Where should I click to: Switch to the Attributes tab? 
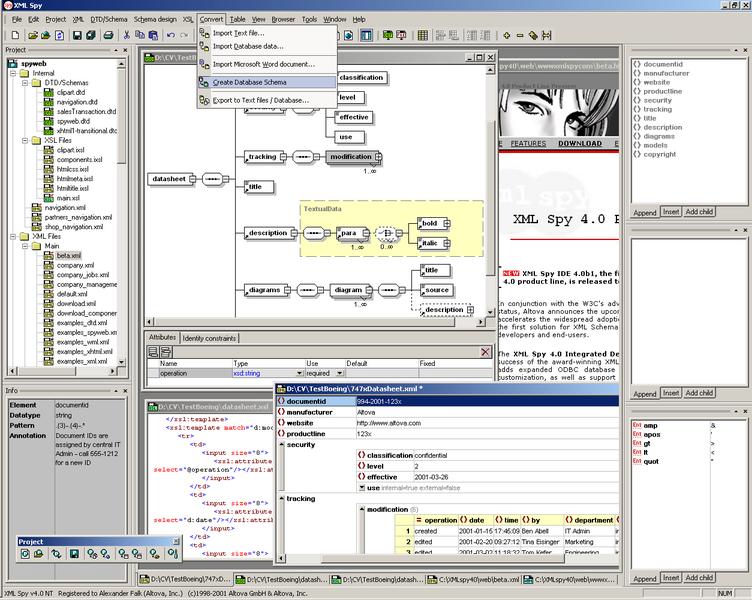pos(162,338)
